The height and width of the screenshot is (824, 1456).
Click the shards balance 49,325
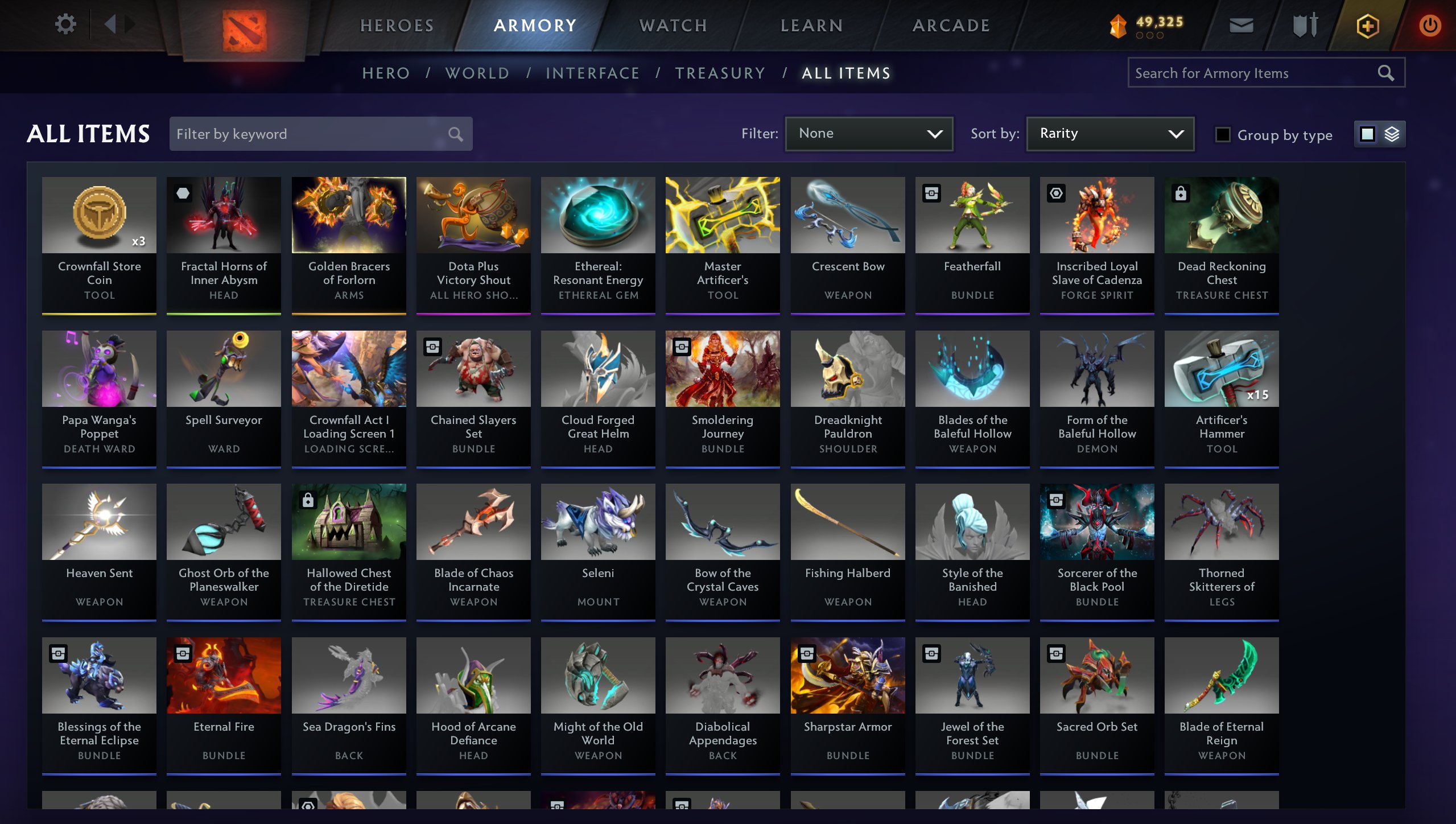[x=1159, y=22]
